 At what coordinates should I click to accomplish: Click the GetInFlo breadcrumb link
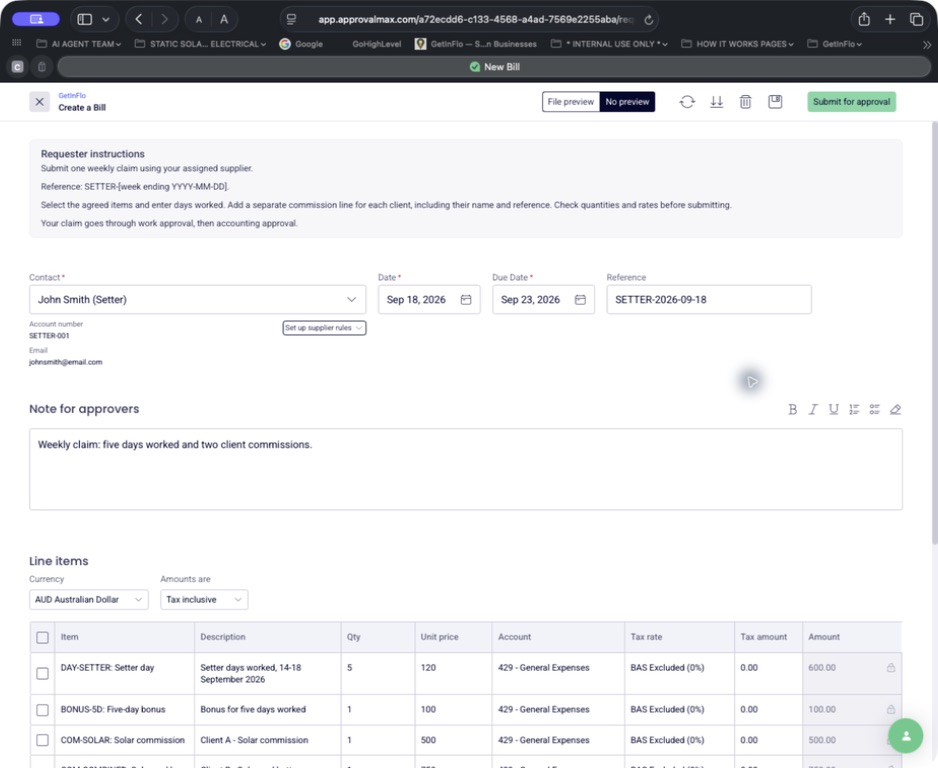tap(72, 96)
